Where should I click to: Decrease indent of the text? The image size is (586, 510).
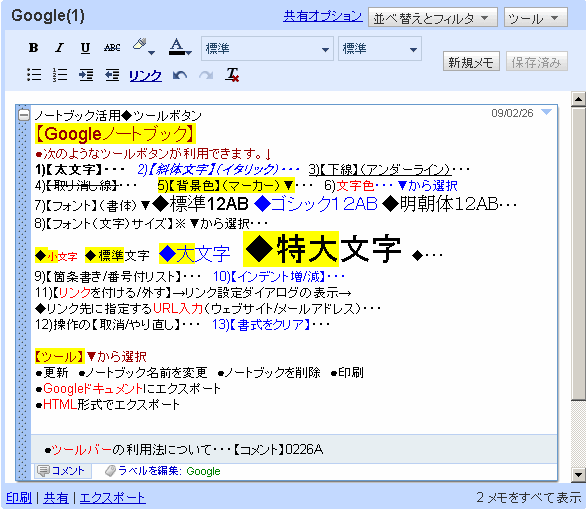point(112,75)
